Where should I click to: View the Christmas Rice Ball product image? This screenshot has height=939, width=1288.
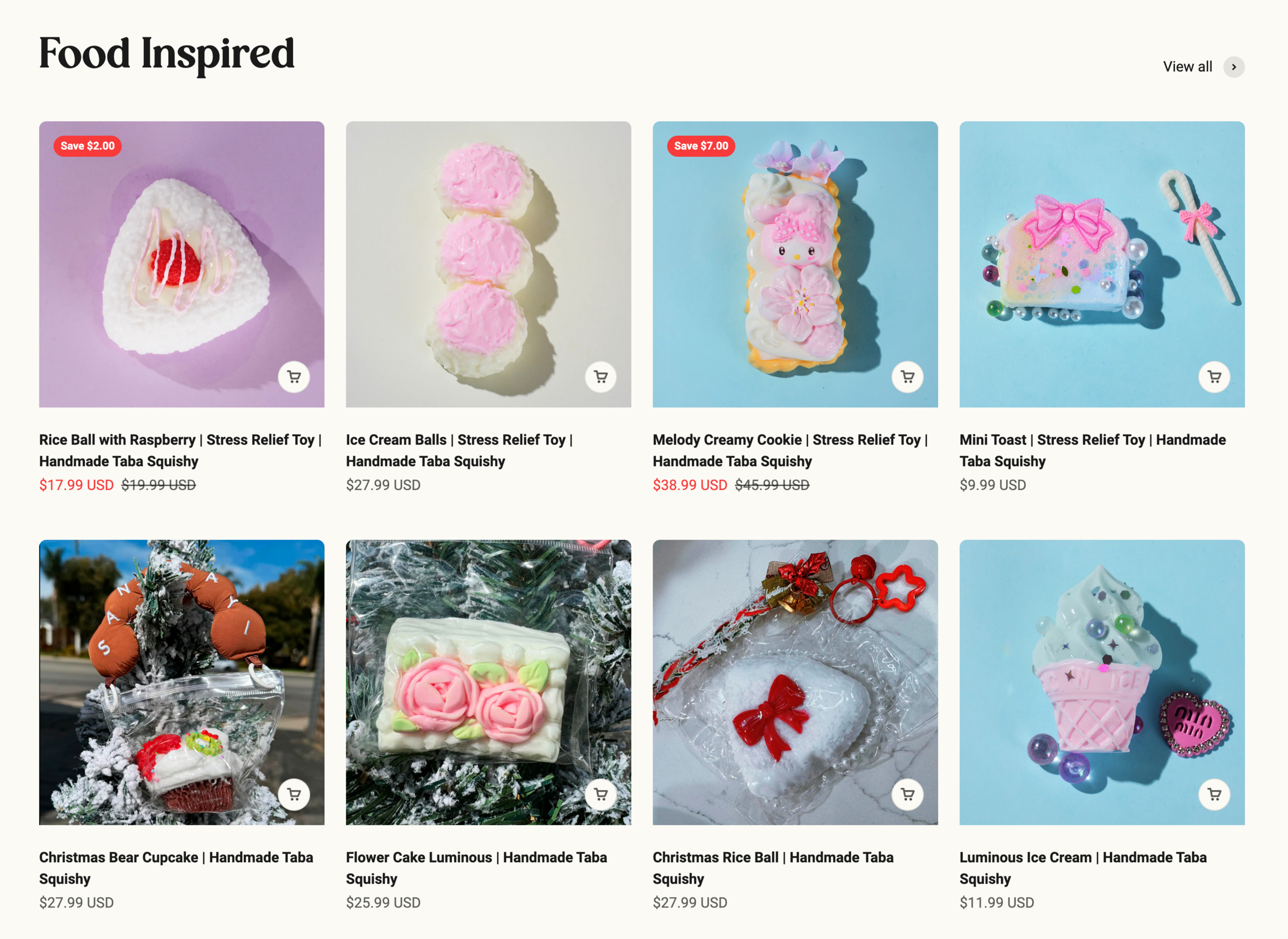(x=795, y=682)
